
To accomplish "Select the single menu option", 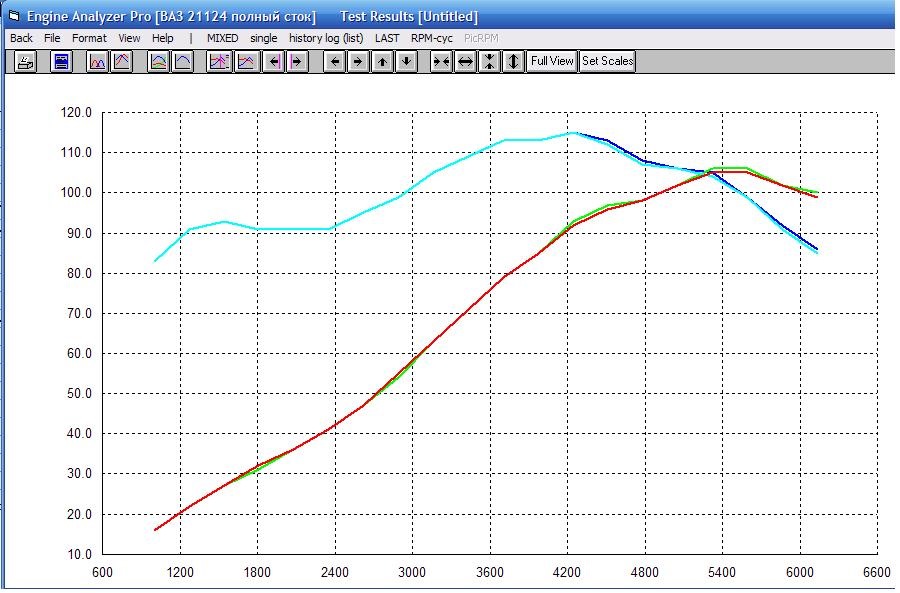I will 263,38.
